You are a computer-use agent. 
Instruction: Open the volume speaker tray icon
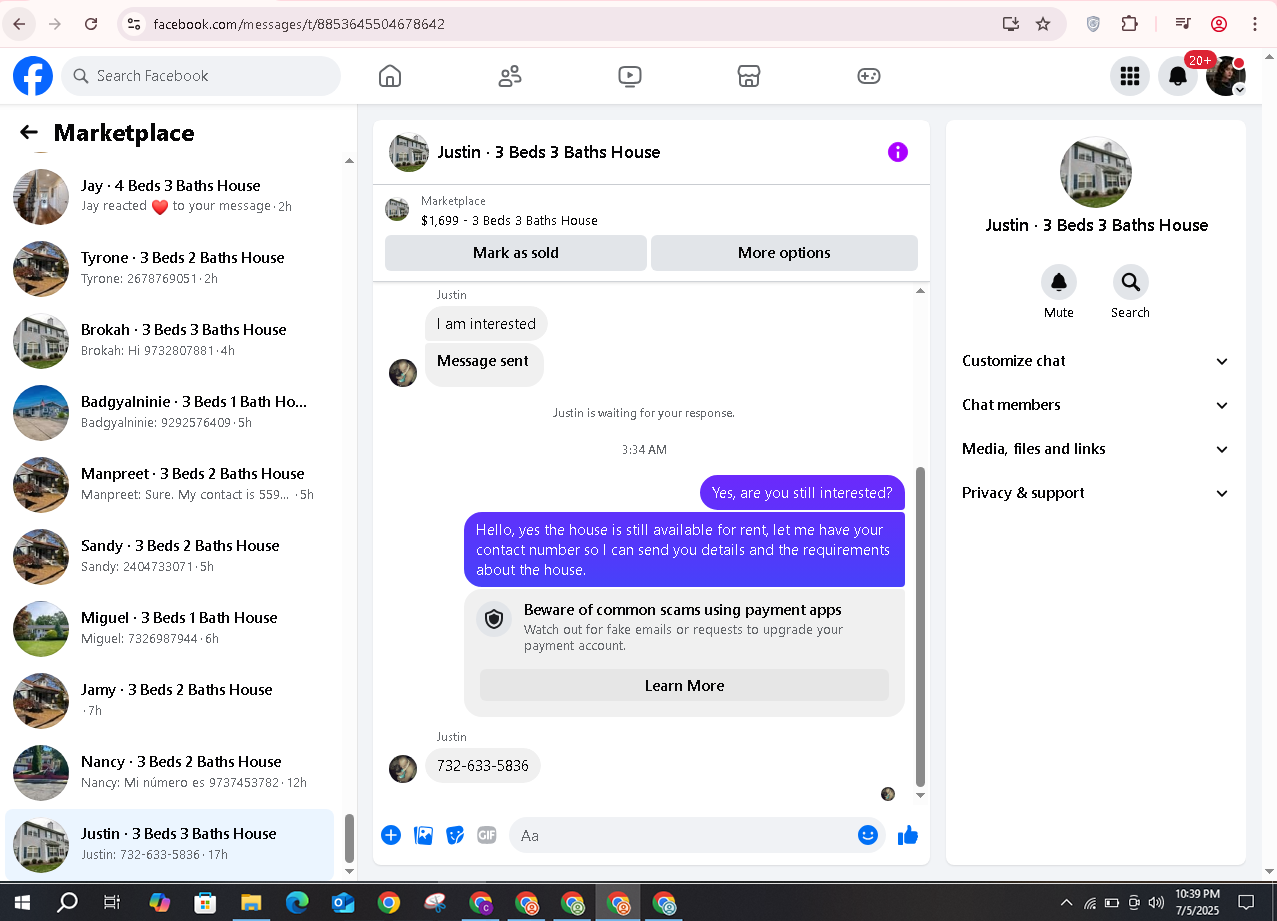click(x=1156, y=903)
